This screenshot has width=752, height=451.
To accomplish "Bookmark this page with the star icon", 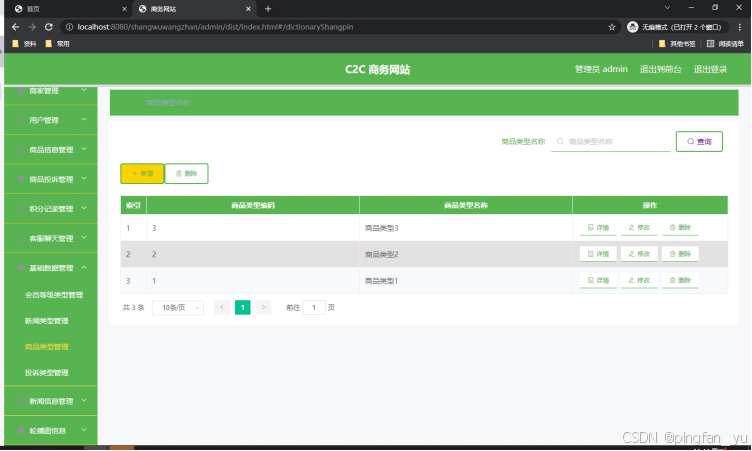I will 611,27.
